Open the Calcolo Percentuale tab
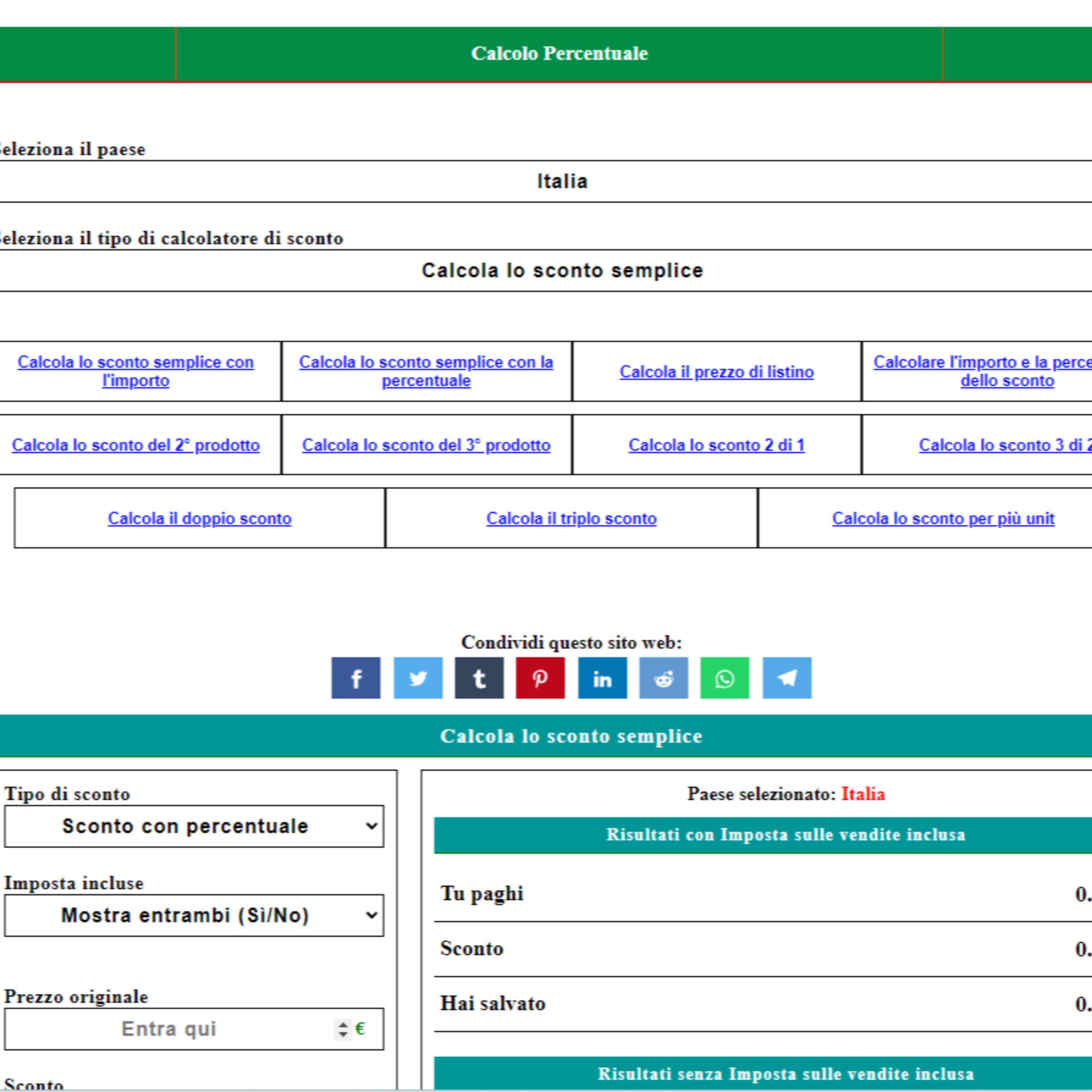 tap(559, 54)
